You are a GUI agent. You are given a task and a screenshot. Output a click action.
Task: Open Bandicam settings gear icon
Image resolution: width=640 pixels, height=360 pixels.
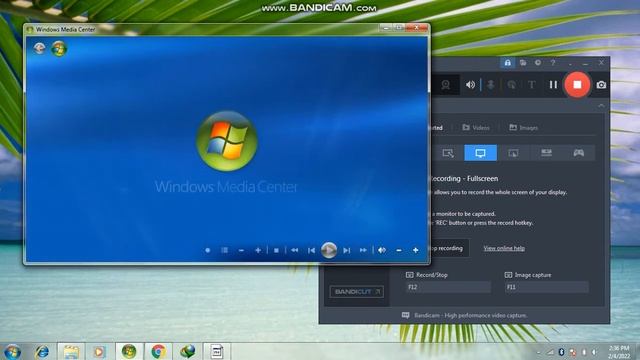(538, 63)
